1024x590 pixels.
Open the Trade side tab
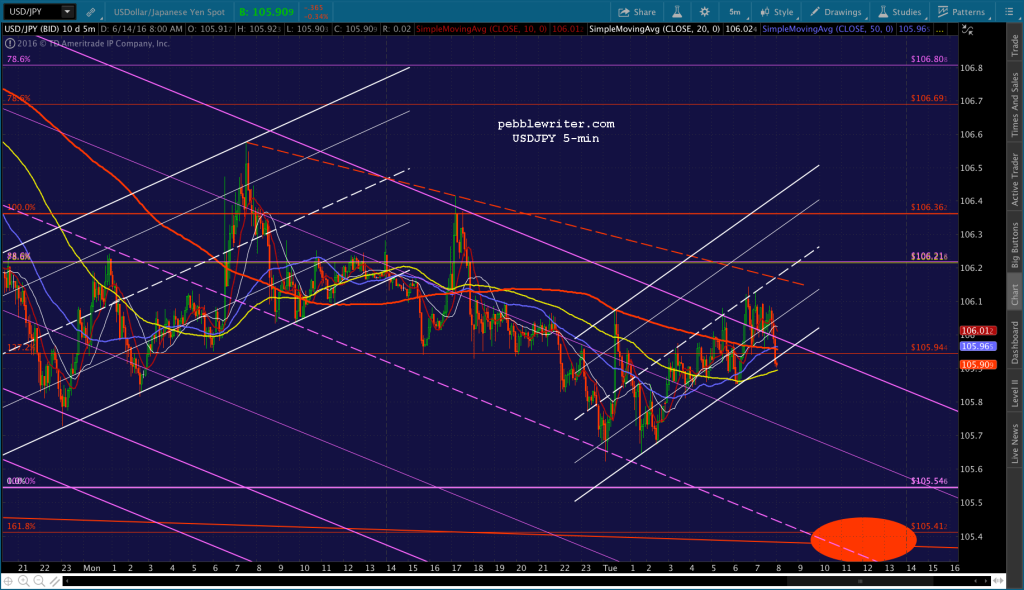(1015, 45)
